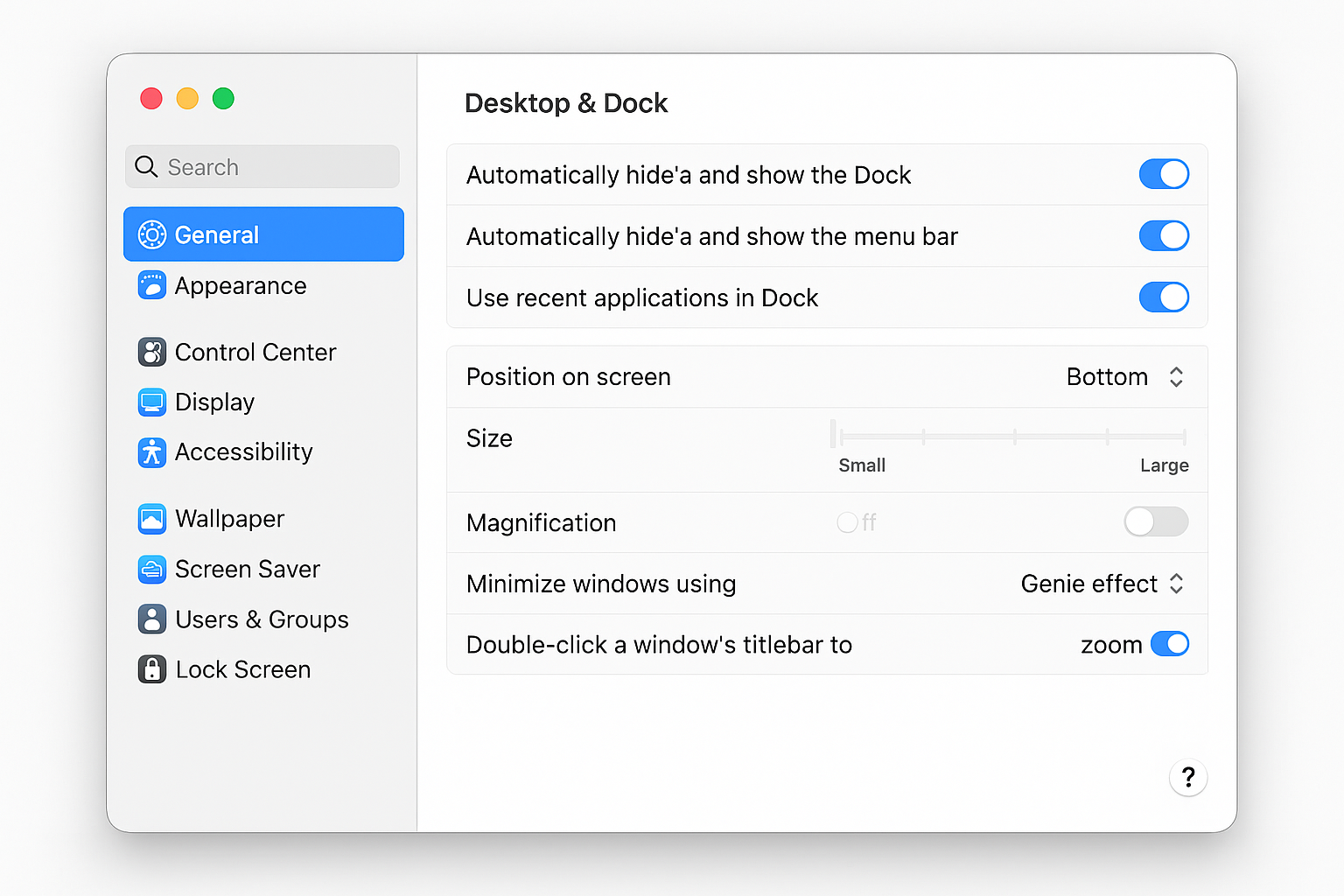Click the Wallpaper picture icon
The width and height of the screenshot is (1344, 896).
tap(151, 519)
